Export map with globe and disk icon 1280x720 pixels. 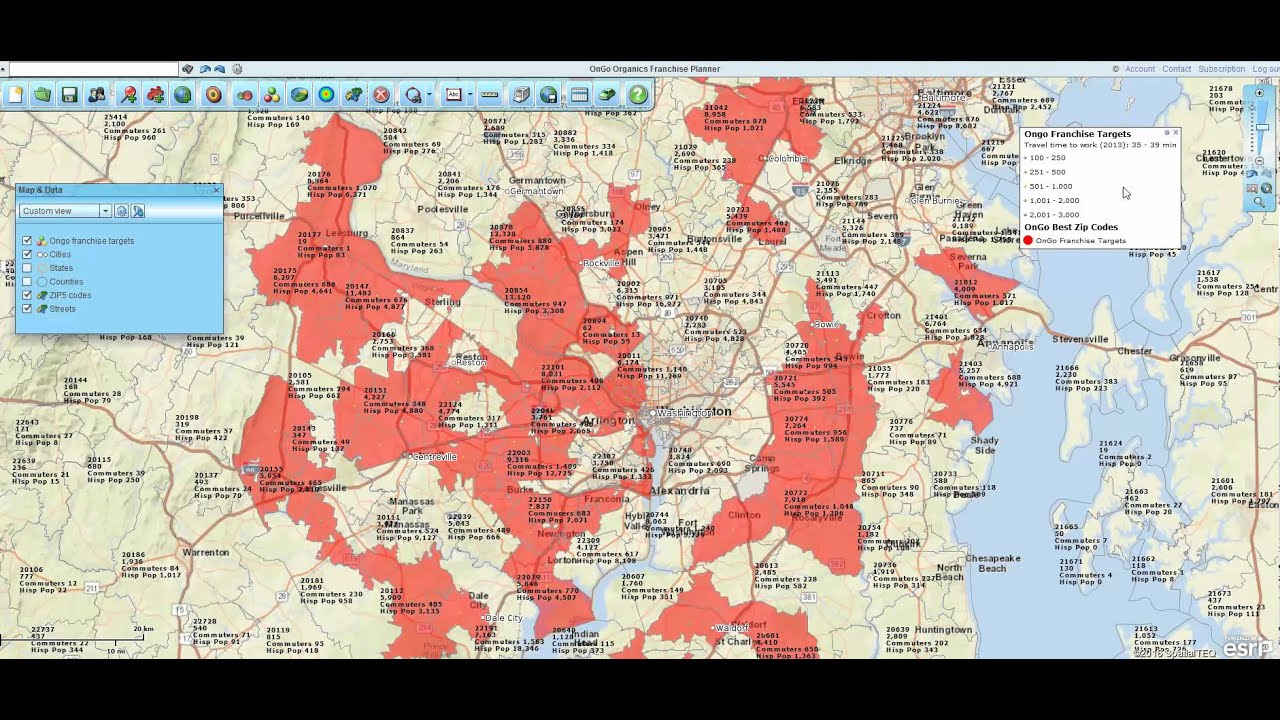click(x=548, y=95)
